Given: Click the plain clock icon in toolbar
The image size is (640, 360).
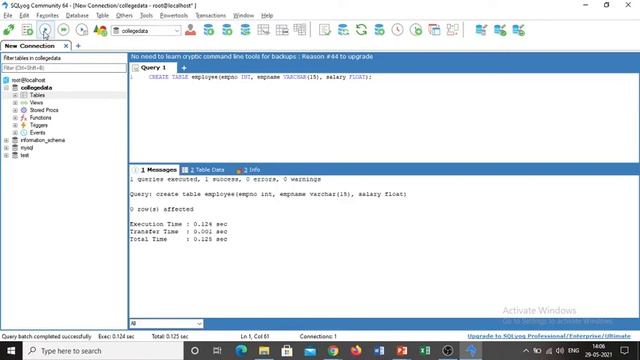Looking at the screenshot, I should click(397, 30).
